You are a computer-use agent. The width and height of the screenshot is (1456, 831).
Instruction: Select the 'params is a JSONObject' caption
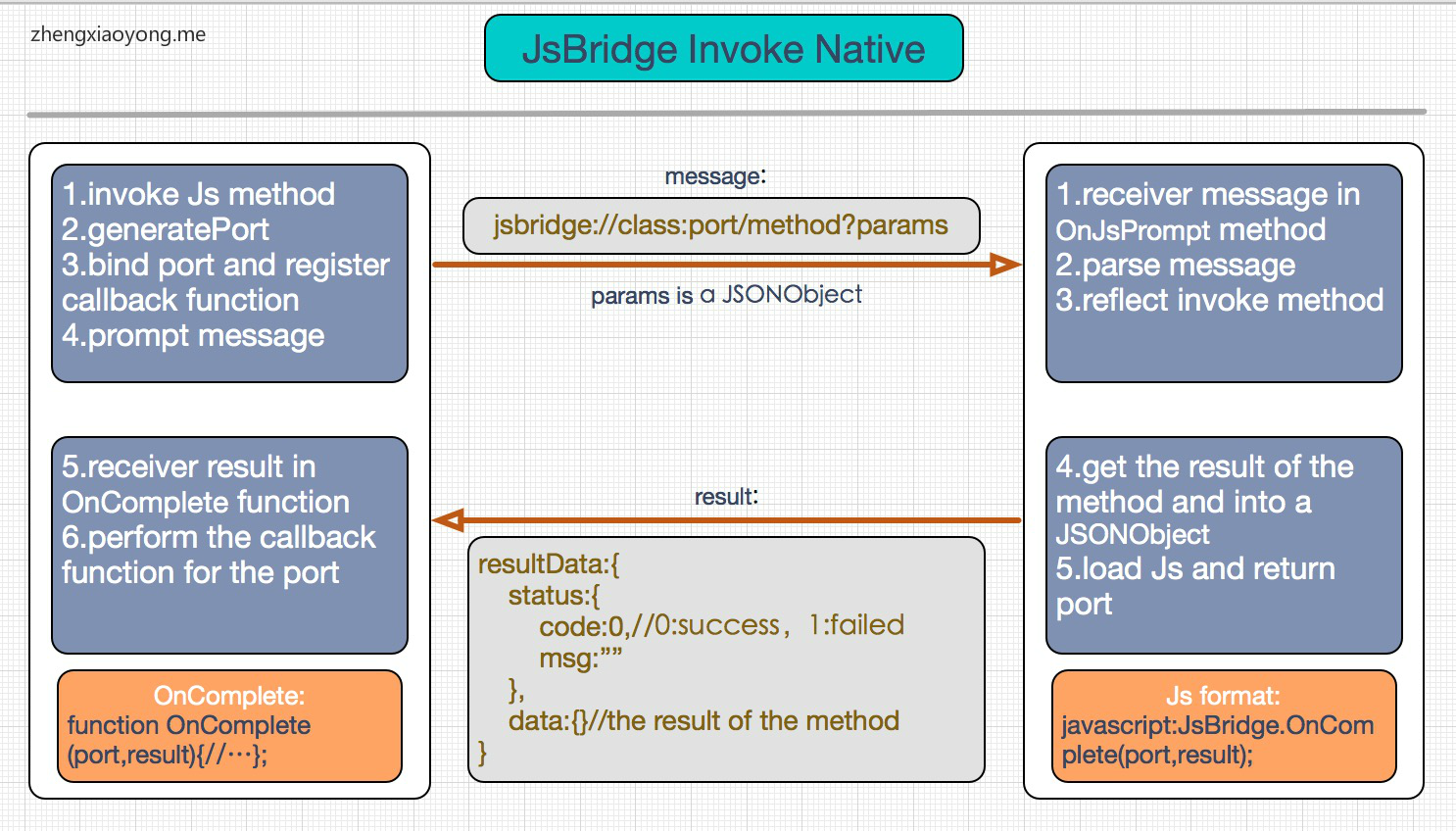click(726, 295)
